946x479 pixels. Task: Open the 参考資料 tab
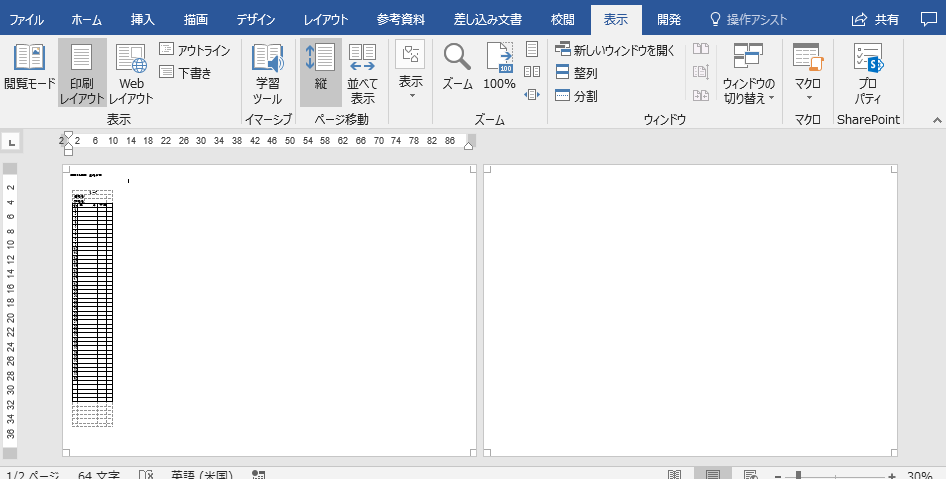click(x=401, y=19)
